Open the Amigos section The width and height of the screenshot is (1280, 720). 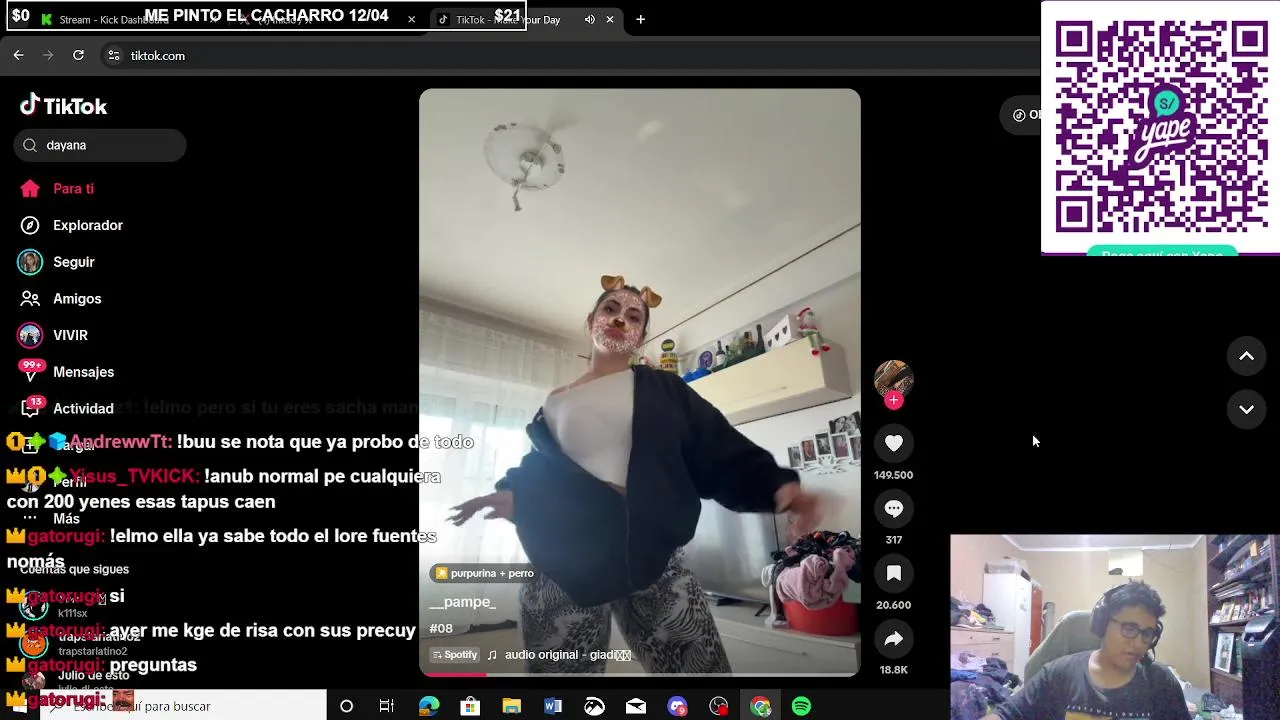point(77,299)
